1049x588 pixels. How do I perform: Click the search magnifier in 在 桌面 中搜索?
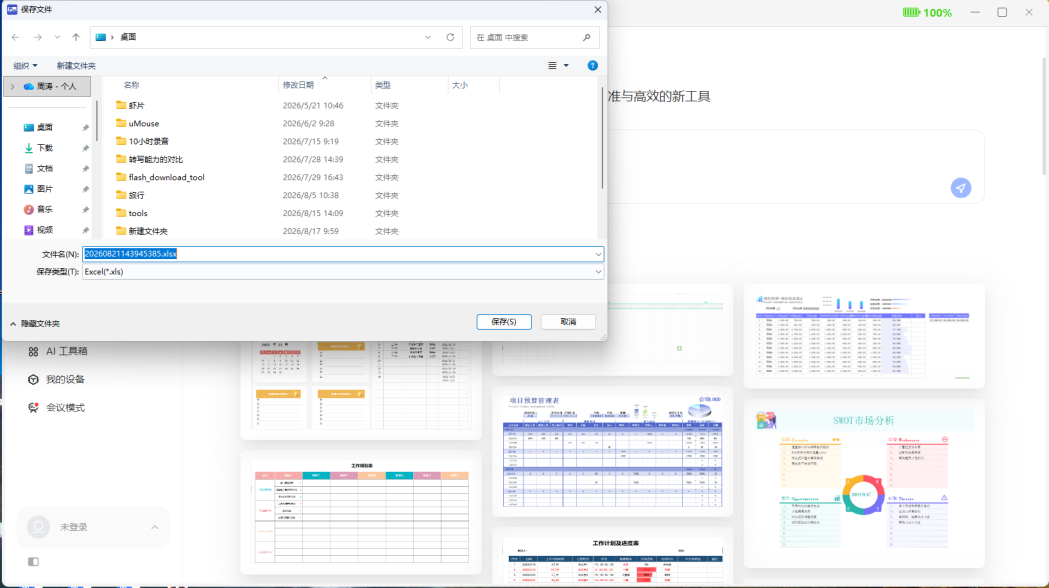[587, 37]
